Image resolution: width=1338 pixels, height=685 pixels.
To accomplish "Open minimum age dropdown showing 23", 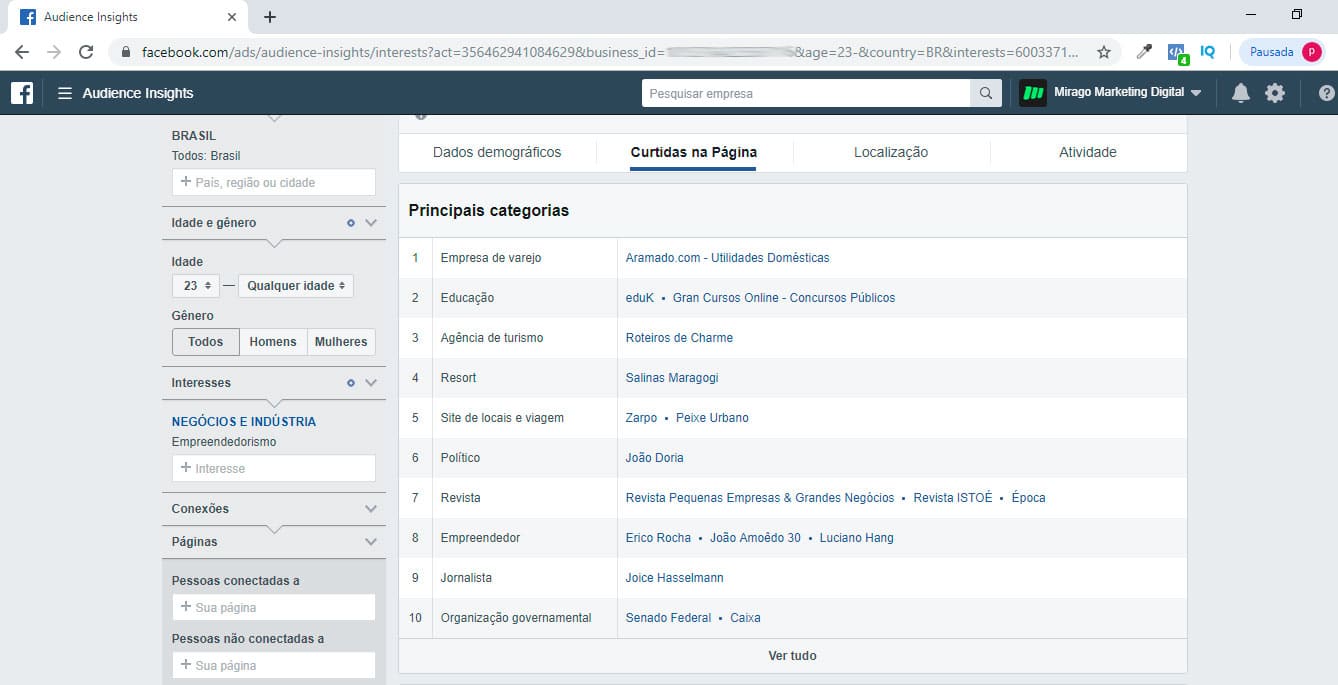I will pyautogui.click(x=196, y=286).
